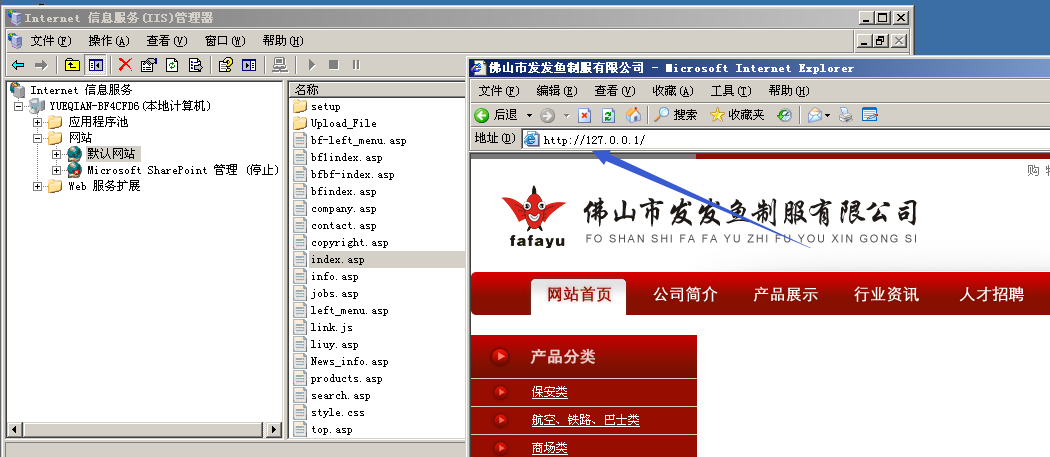Expand the Microsoft SharePoint 管理 node
Viewport: 1050px width, 457px height.
[56, 170]
